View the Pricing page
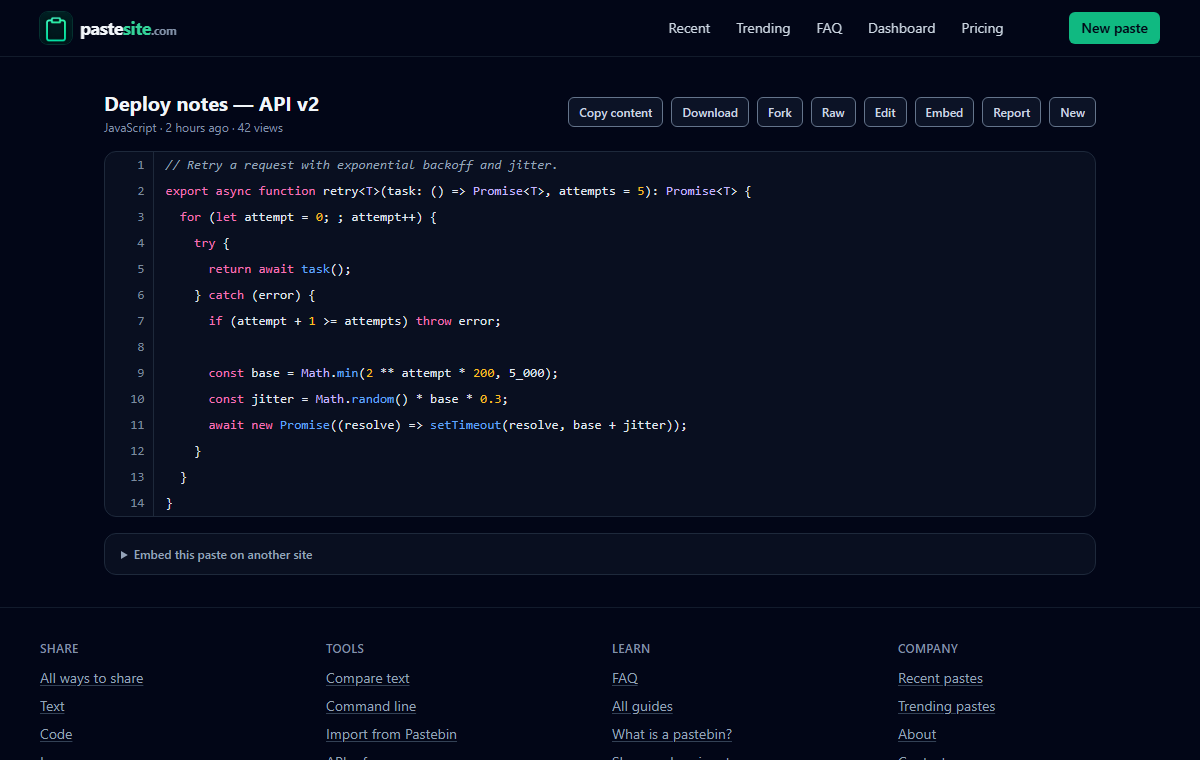 [x=982, y=28]
